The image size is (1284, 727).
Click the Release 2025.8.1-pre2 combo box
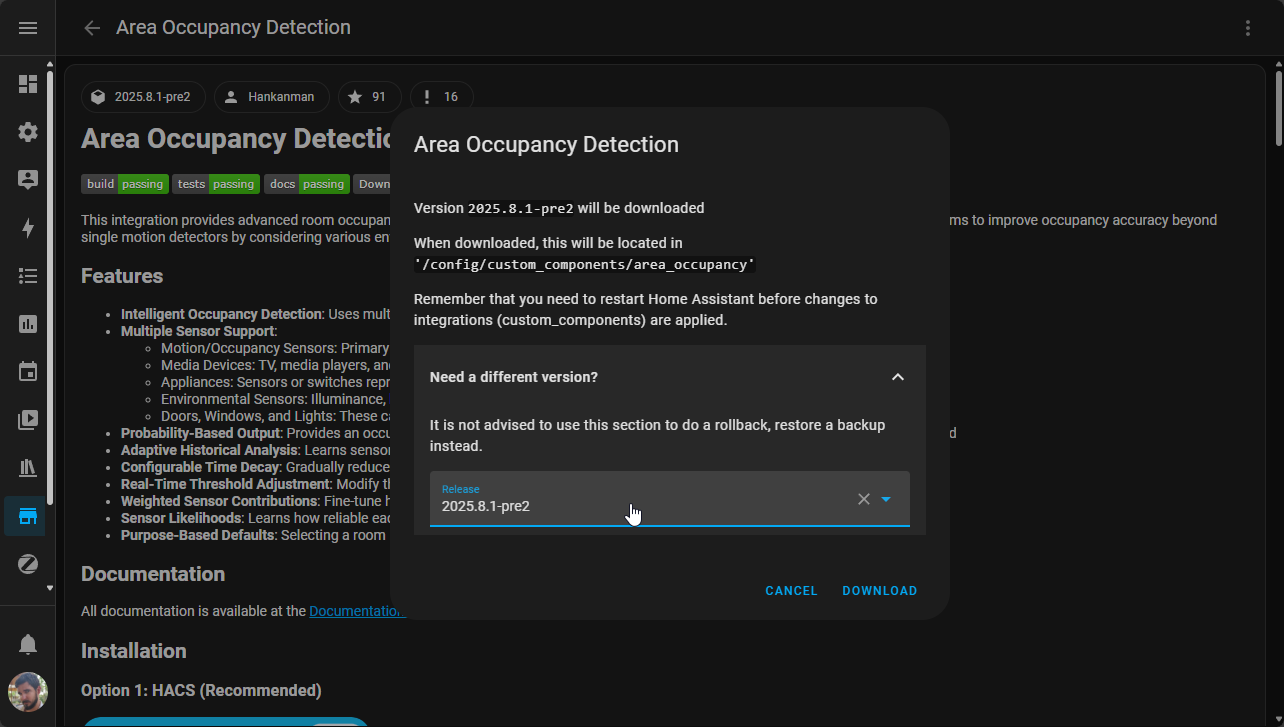640,499
